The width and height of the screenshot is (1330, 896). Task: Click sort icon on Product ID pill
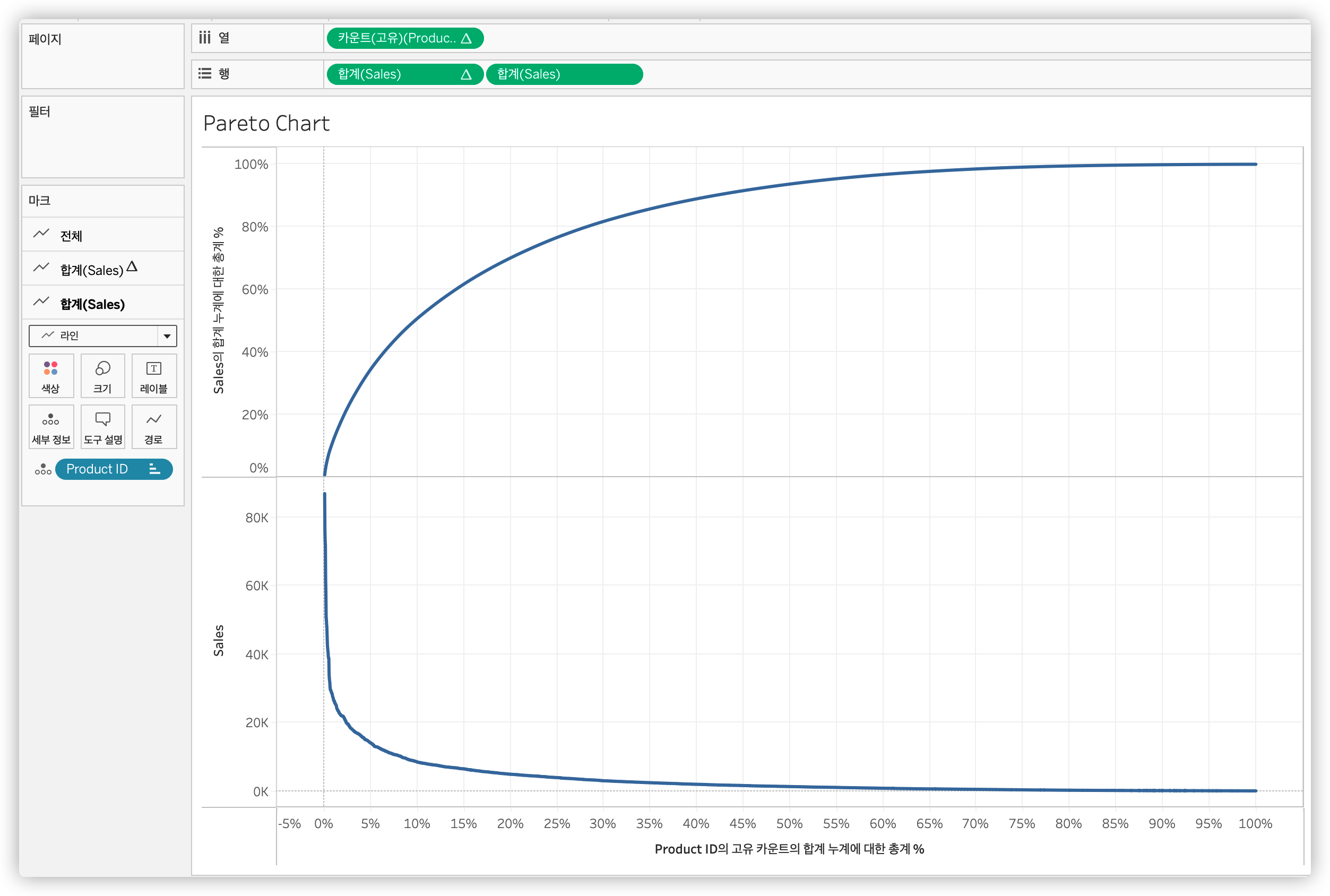pos(154,469)
